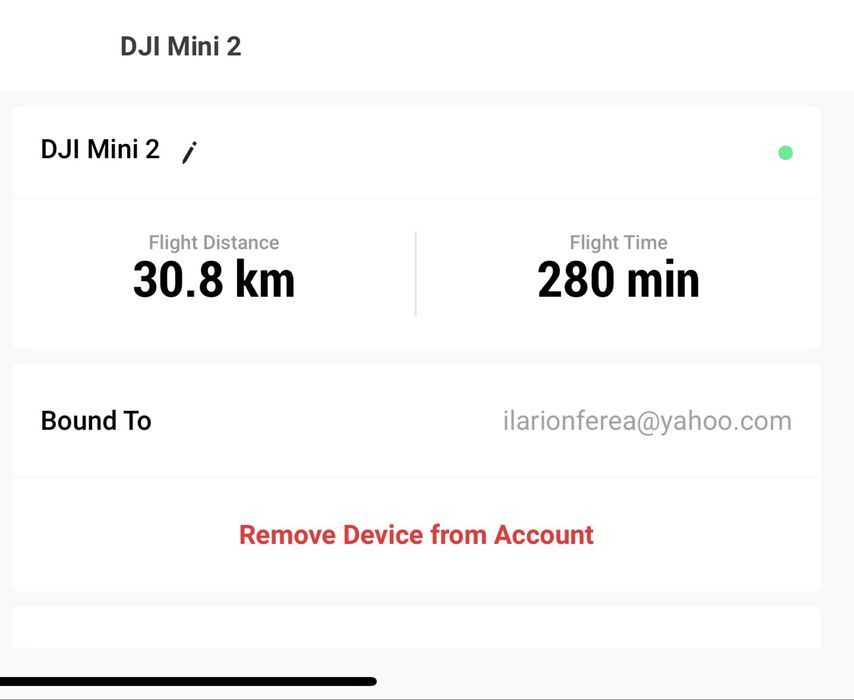Image resolution: width=854 pixels, height=700 pixels.
Task: Tap the black home indicator bar
Action: [188, 682]
